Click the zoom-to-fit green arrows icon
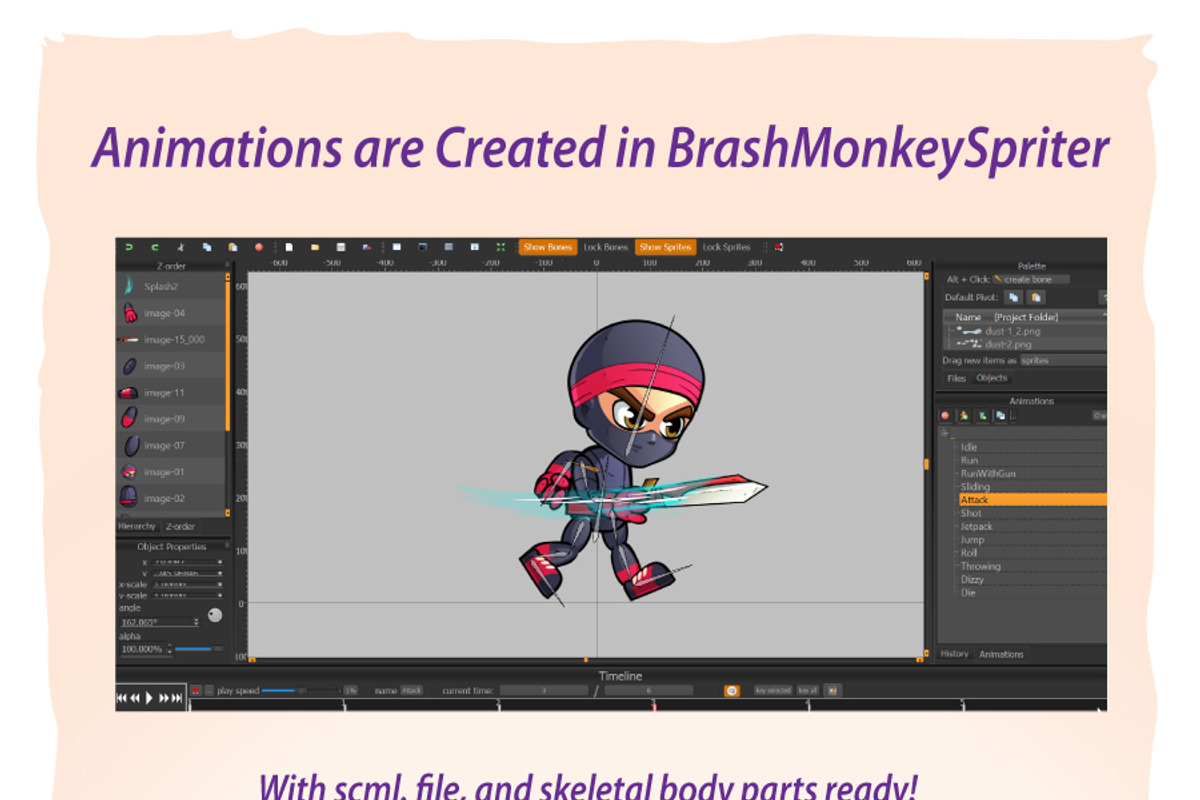1200x800 pixels. [x=501, y=247]
